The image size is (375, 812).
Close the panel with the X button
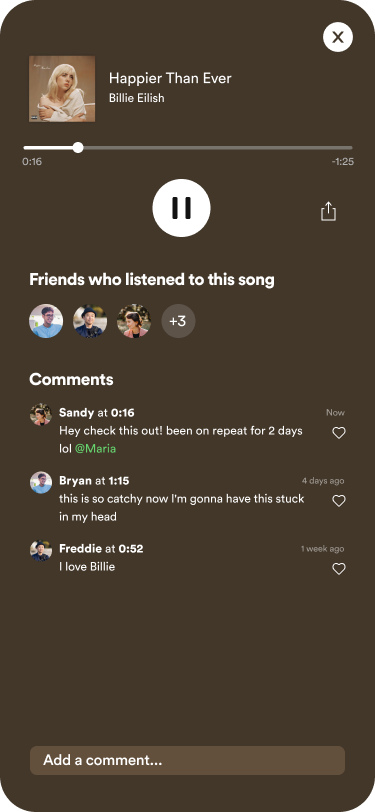pyautogui.click(x=338, y=37)
